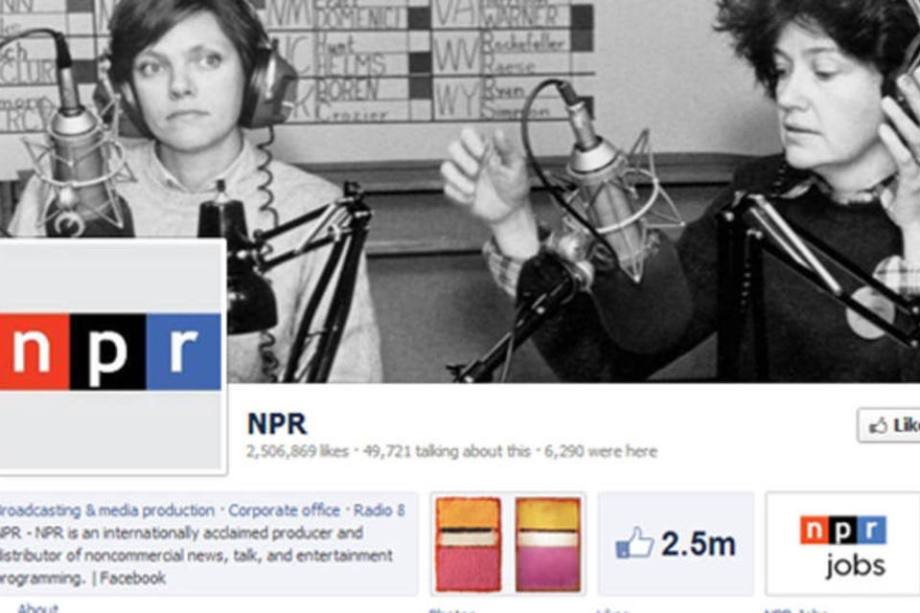Open the 2.5m likes thumbs-up tile
The height and width of the screenshot is (613, 920).
676,544
